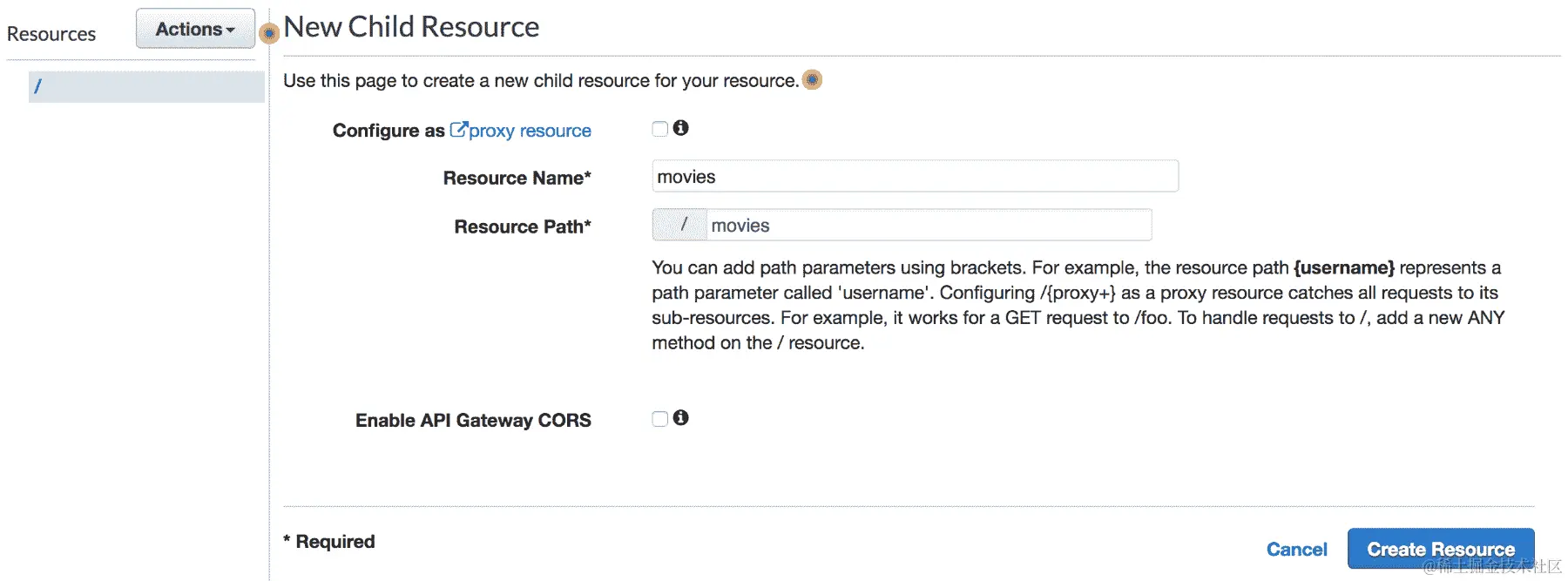Click the info icon for API Gateway CORS

point(681,418)
